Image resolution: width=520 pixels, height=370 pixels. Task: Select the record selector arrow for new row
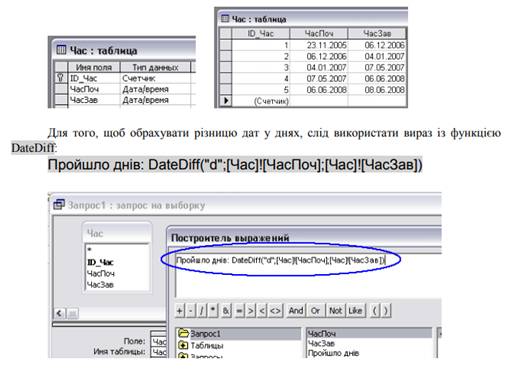[x=226, y=100]
